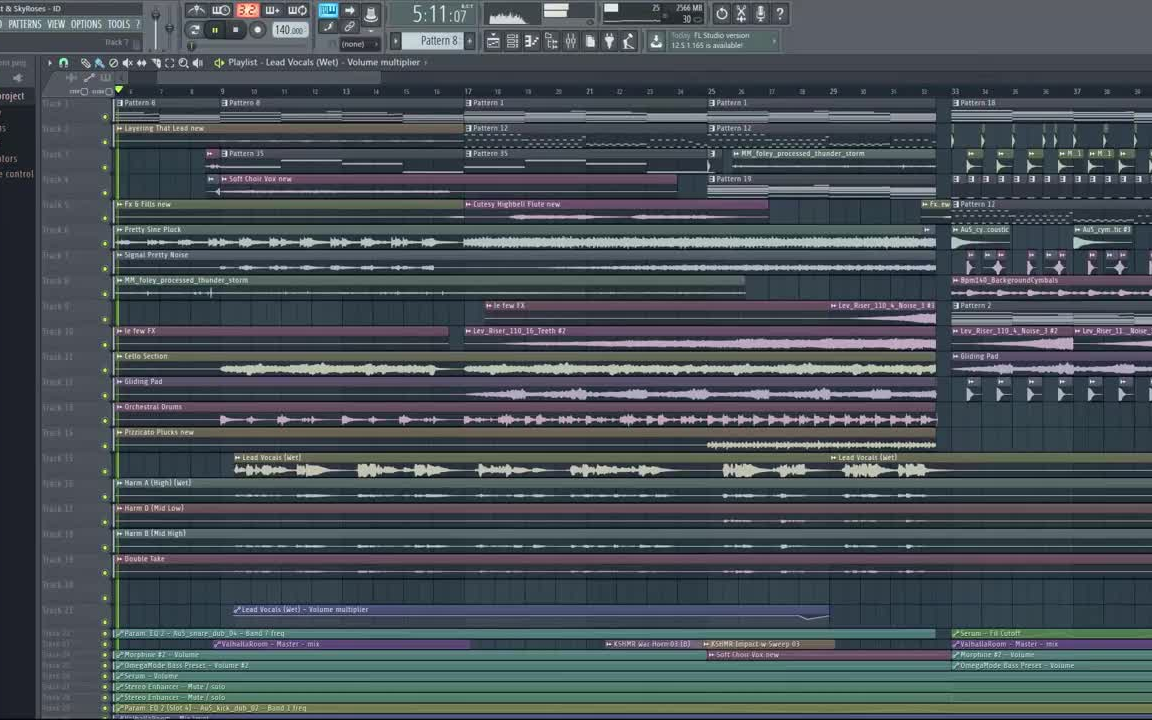Click the download update icon
Screen dimensions: 1152x720
coord(656,42)
